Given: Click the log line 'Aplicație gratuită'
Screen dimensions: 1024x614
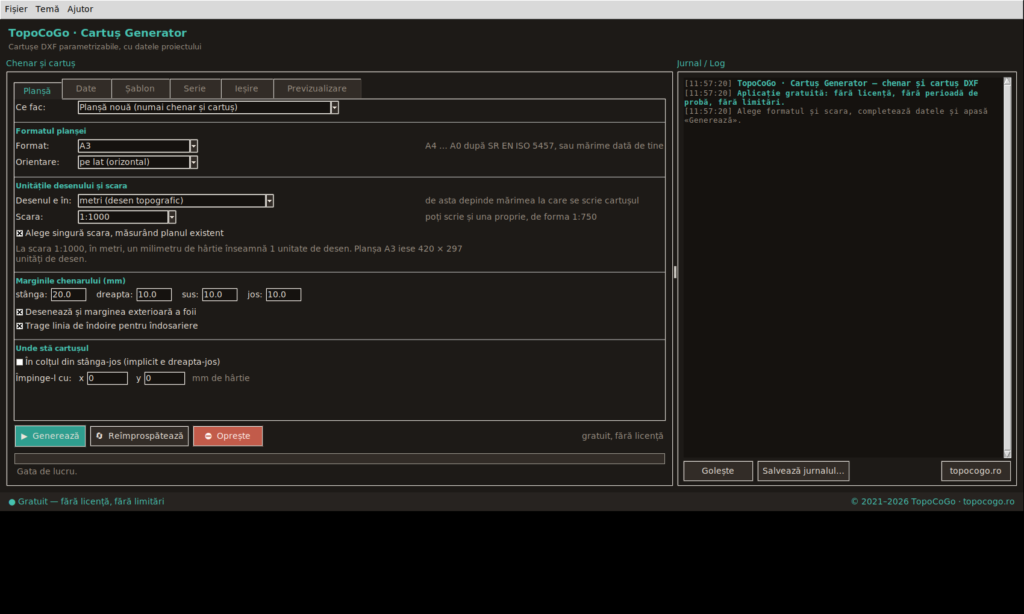Looking at the screenshot, I should tap(831, 97).
